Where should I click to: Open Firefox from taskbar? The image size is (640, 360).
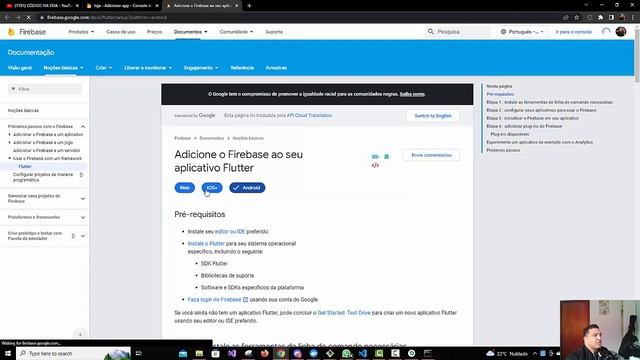264,353
